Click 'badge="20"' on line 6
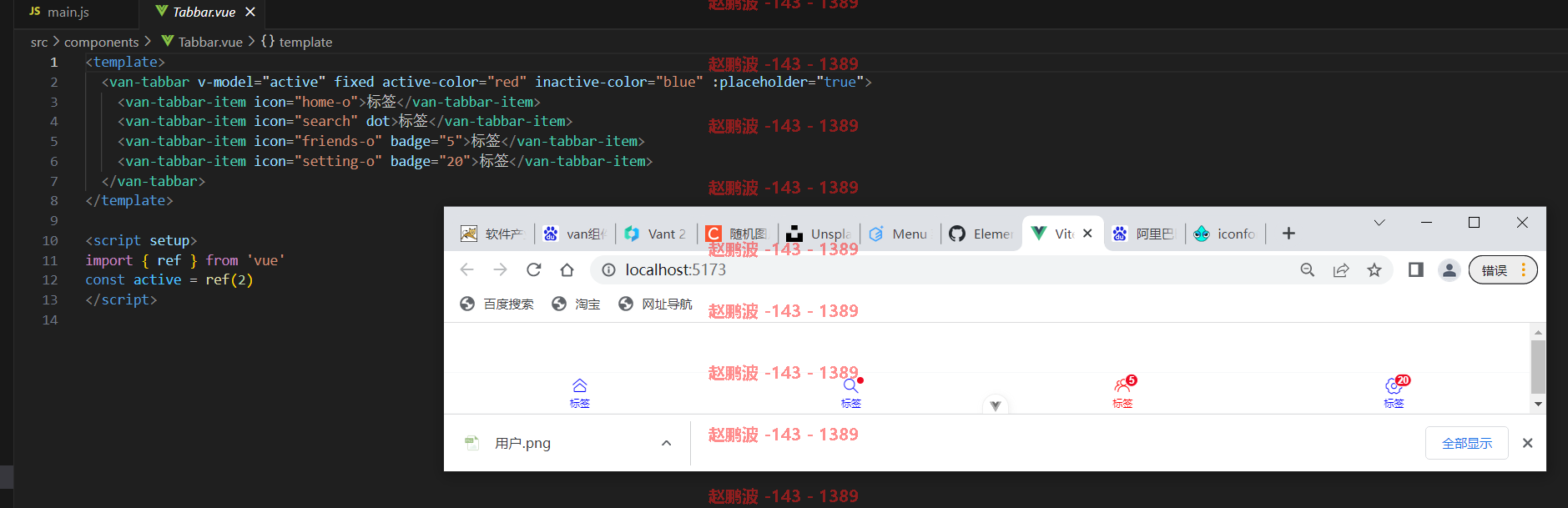1568x508 pixels. (431, 161)
